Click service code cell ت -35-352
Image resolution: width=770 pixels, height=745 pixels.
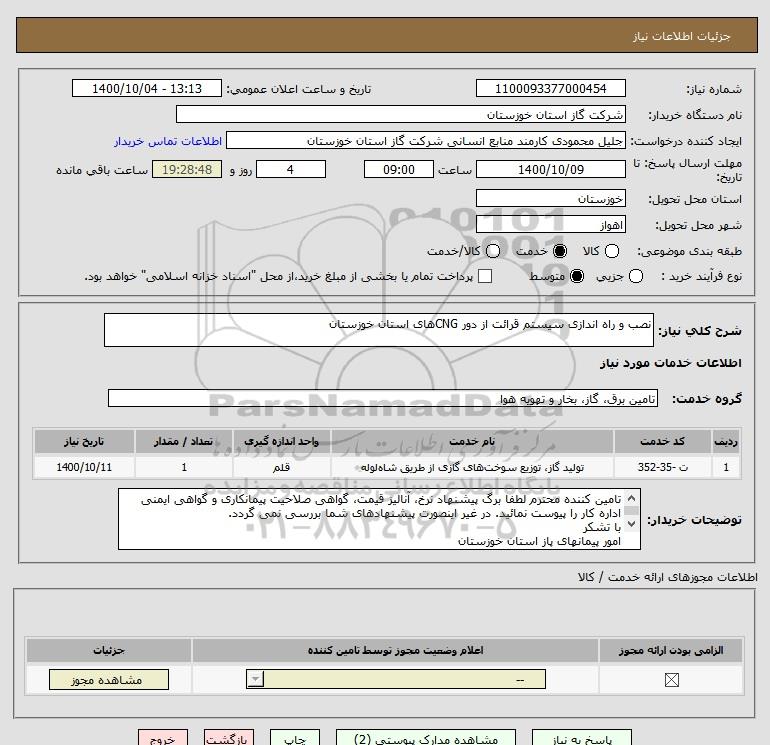(662, 467)
